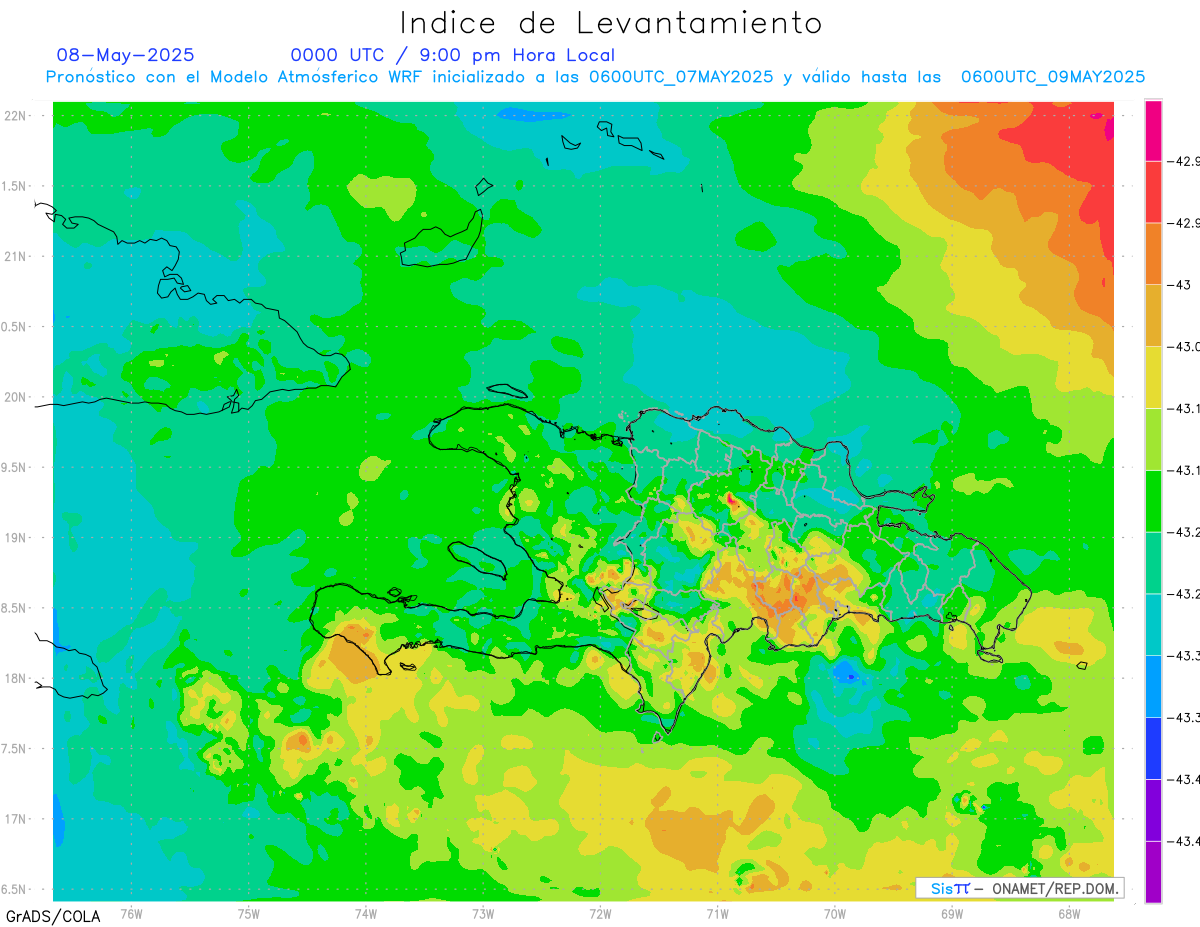Click latitude label '21N'
1200x927 pixels.
coord(17,256)
